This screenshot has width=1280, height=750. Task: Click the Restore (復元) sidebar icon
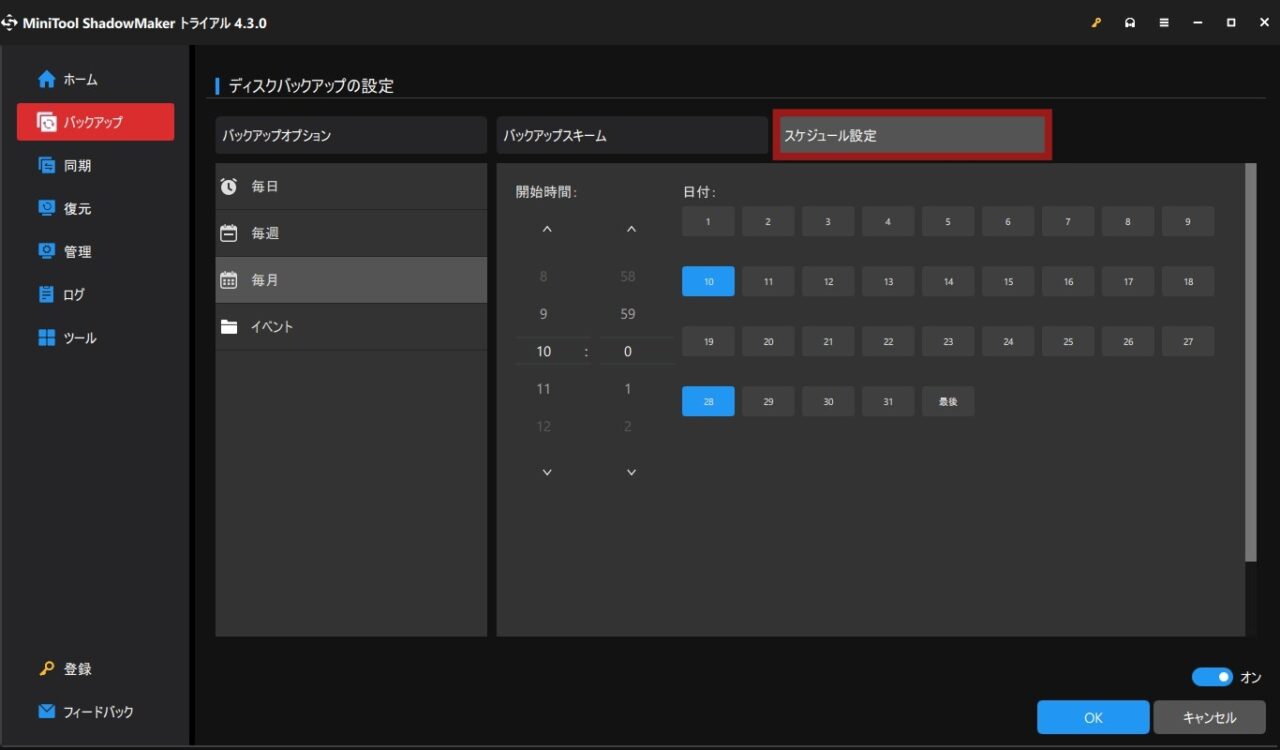tap(46, 208)
